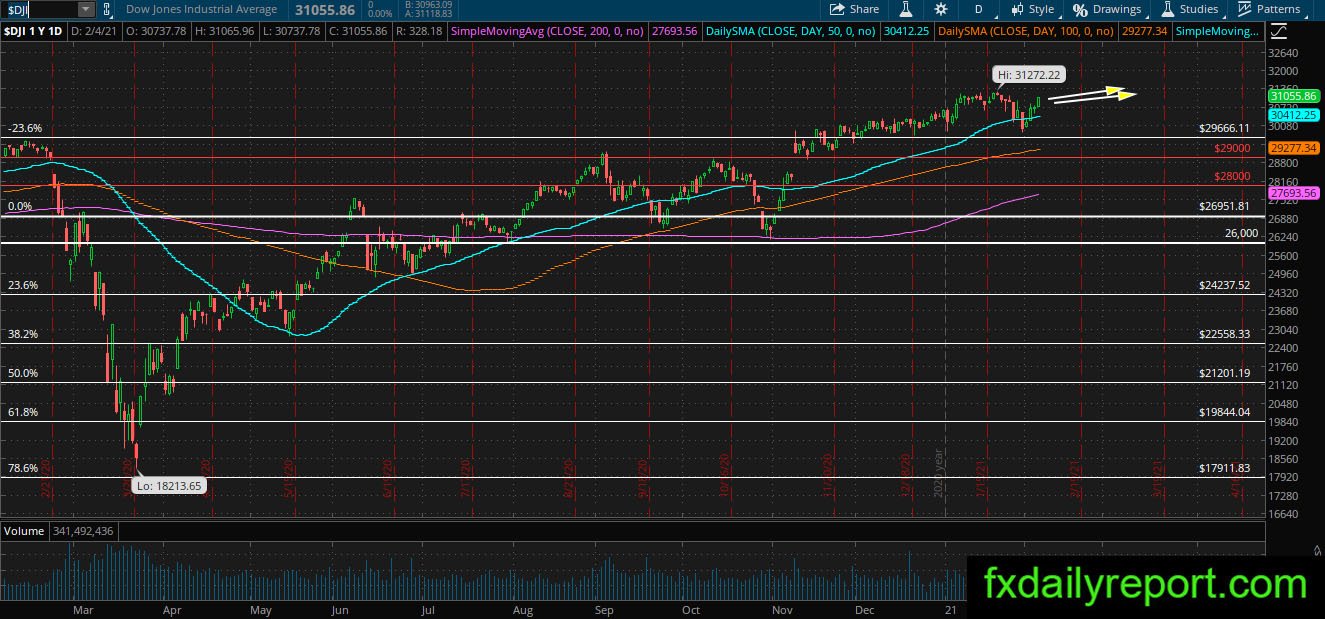1325x619 pixels.
Task: Select the $26951.81 Fibonacci level label
Action: click(x=1225, y=206)
